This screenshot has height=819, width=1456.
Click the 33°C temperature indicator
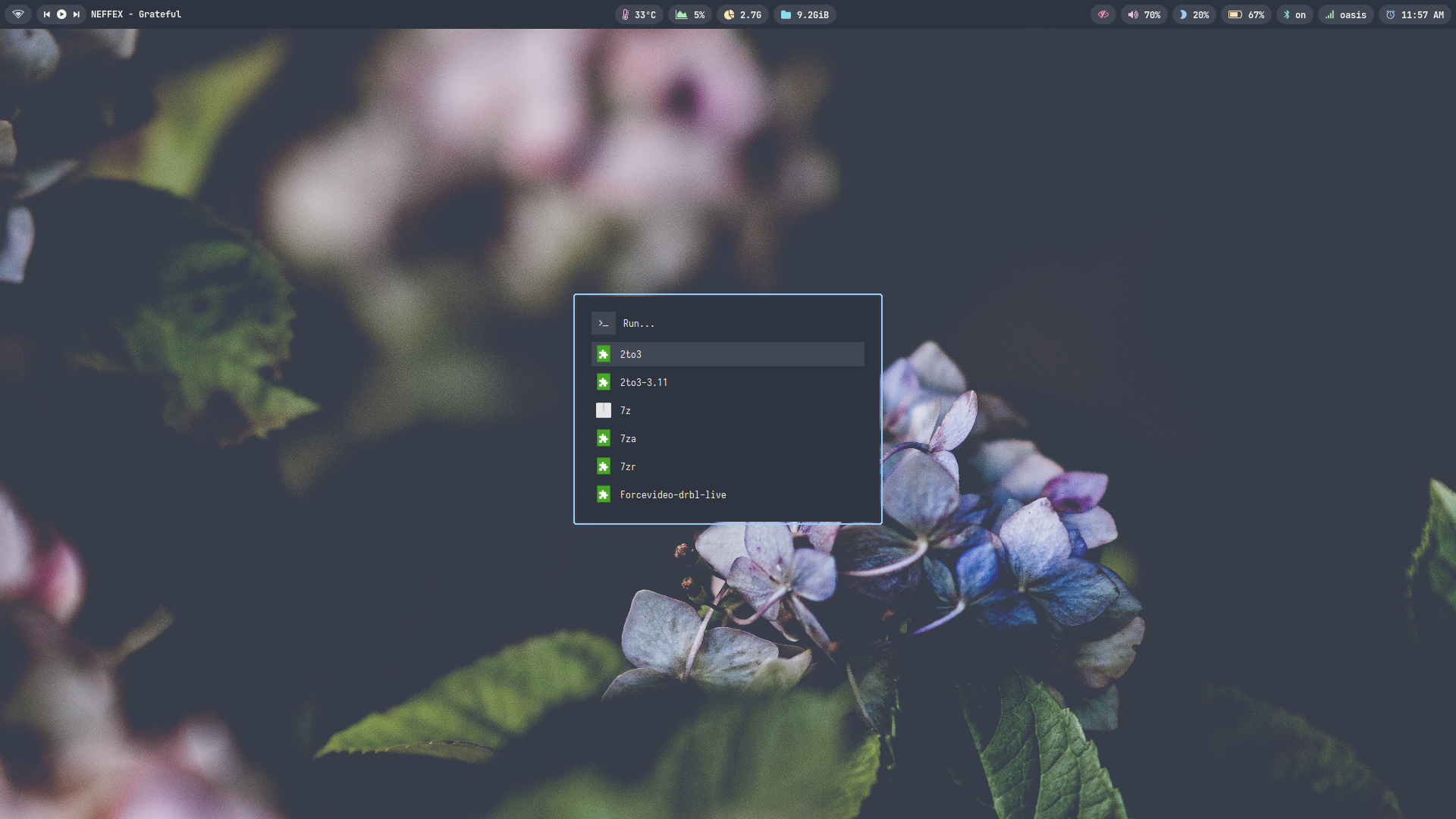tap(639, 14)
